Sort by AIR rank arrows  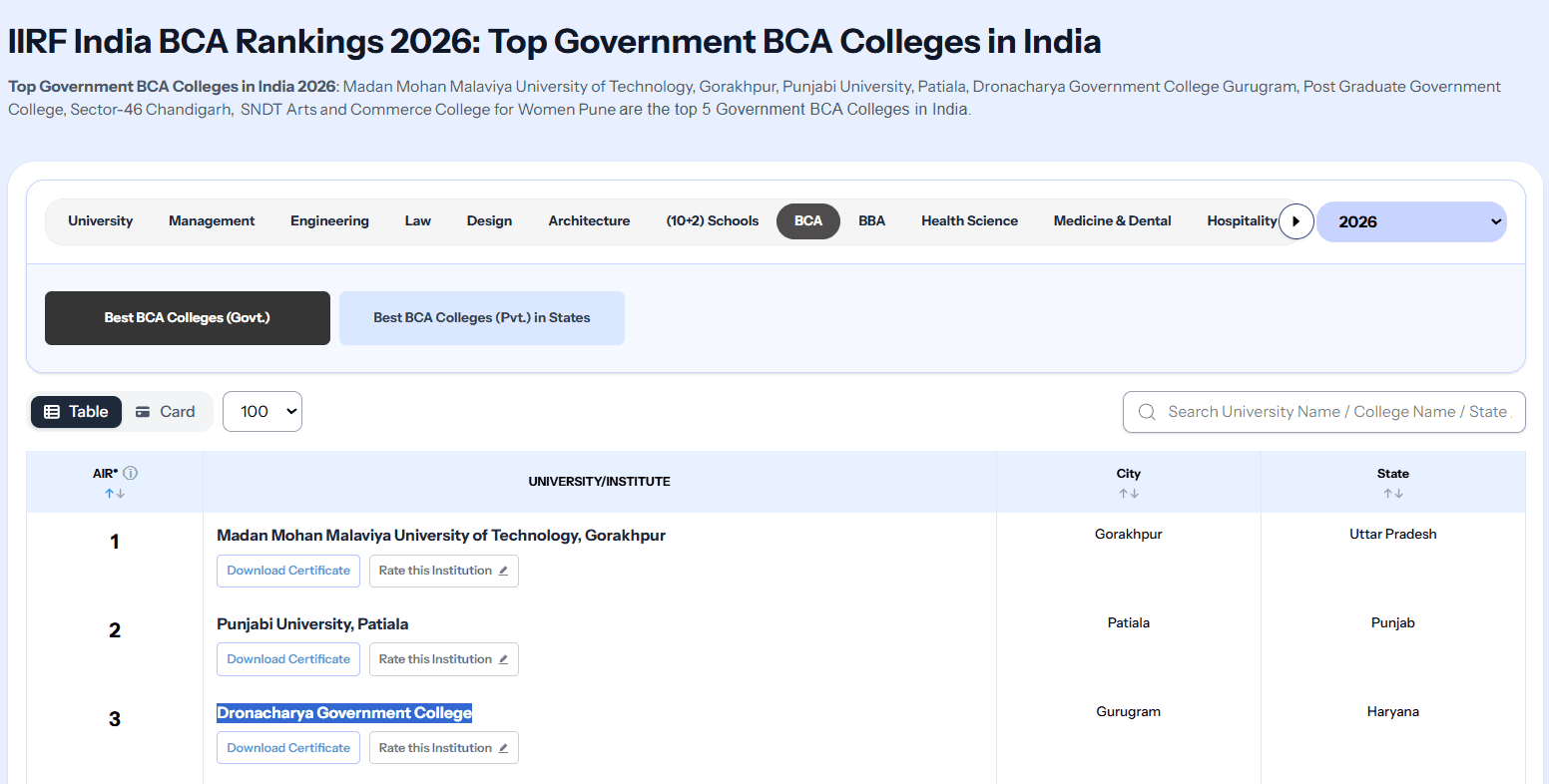tap(115, 494)
